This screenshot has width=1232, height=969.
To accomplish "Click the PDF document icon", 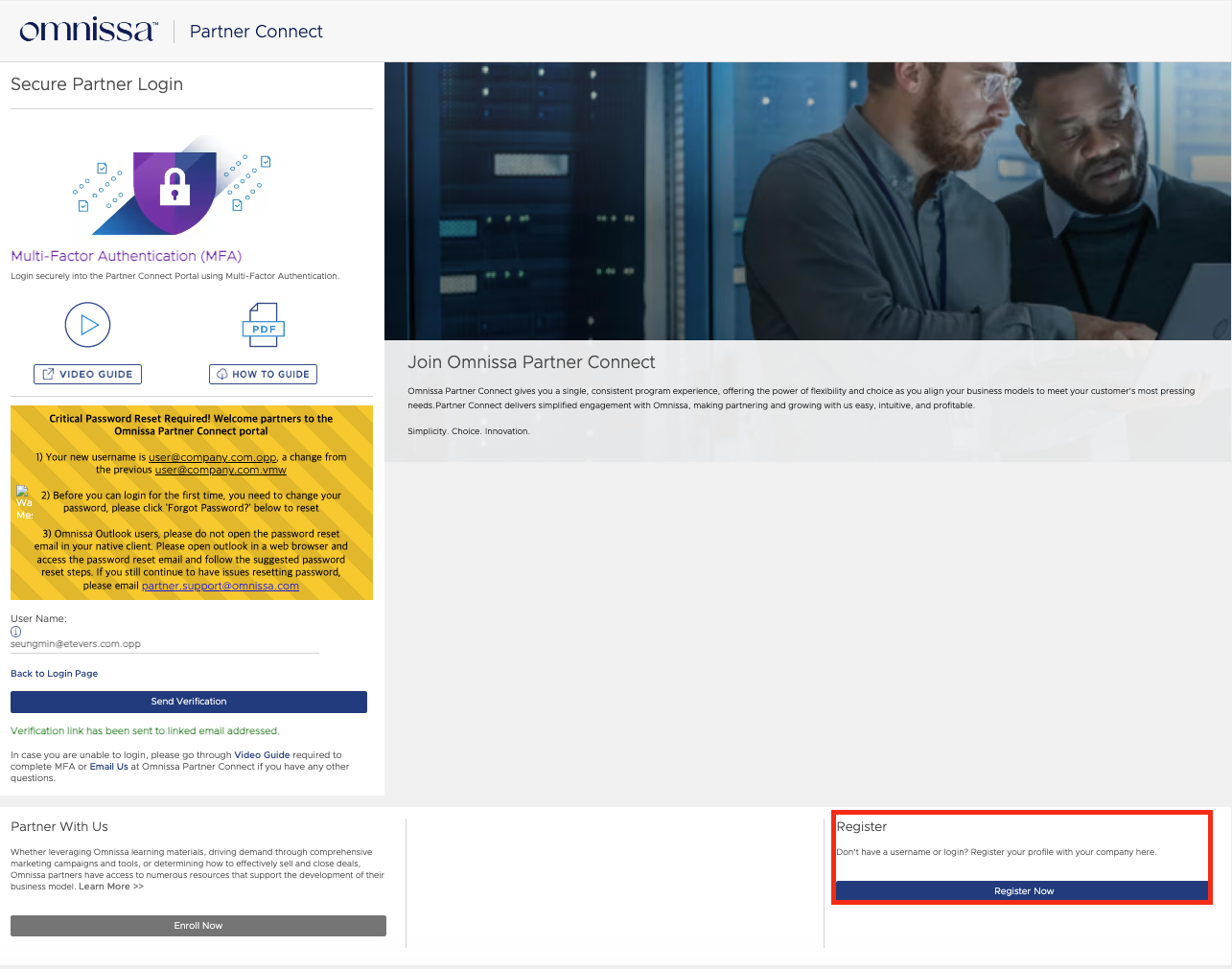I will [264, 325].
